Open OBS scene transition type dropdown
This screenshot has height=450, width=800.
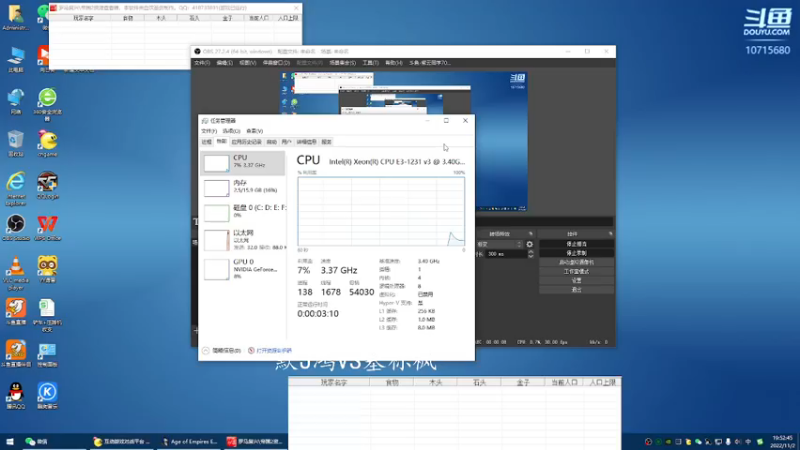coord(500,244)
